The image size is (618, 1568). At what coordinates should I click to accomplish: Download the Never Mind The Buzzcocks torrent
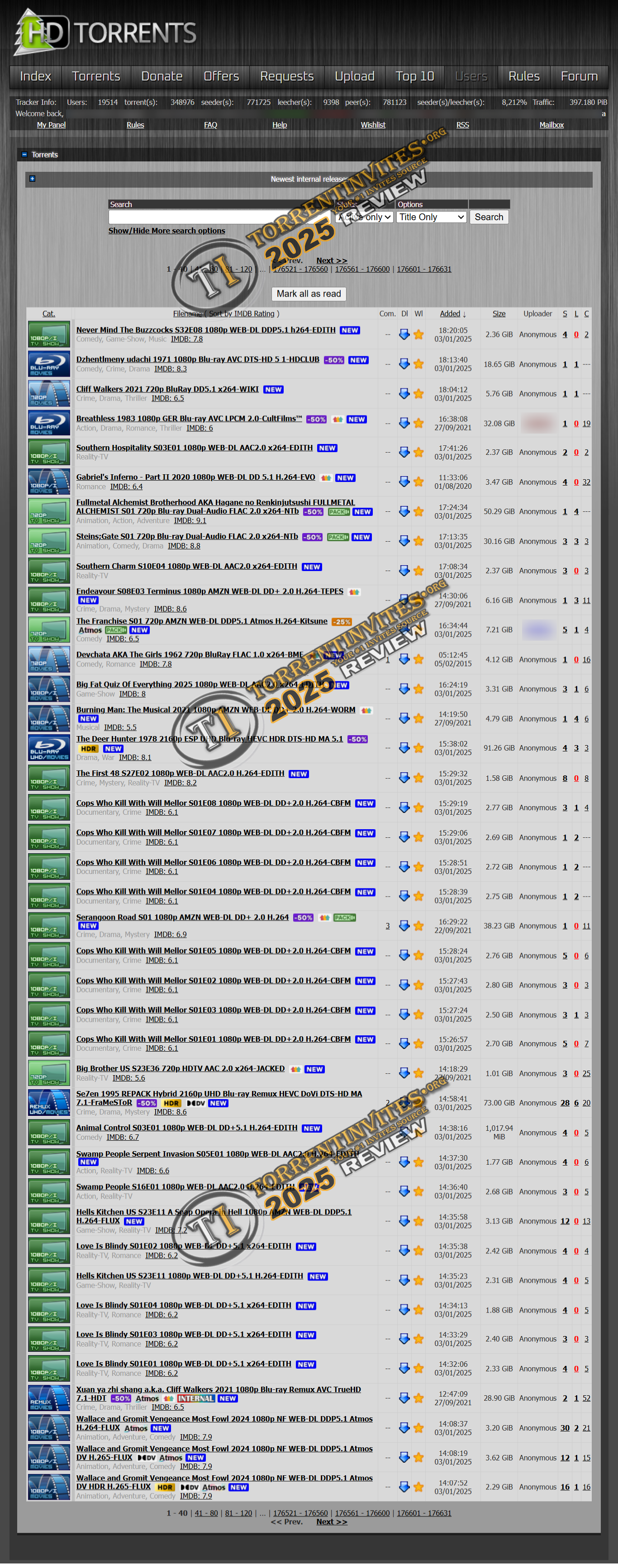pos(404,334)
